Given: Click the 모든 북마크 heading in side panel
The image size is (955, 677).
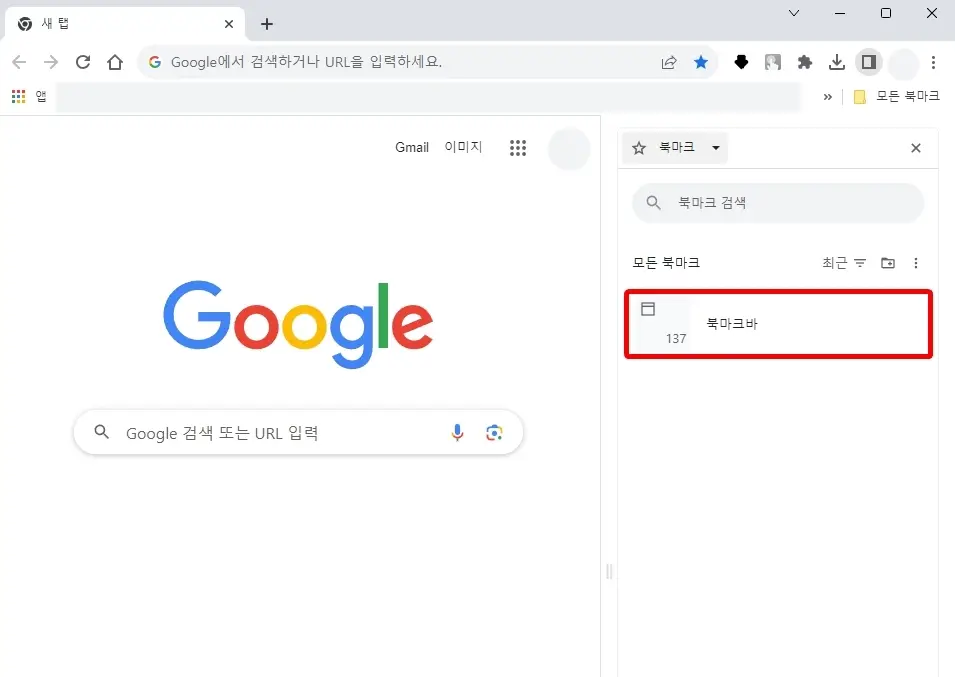Looking at the screenshot, I should pos(666,262).
